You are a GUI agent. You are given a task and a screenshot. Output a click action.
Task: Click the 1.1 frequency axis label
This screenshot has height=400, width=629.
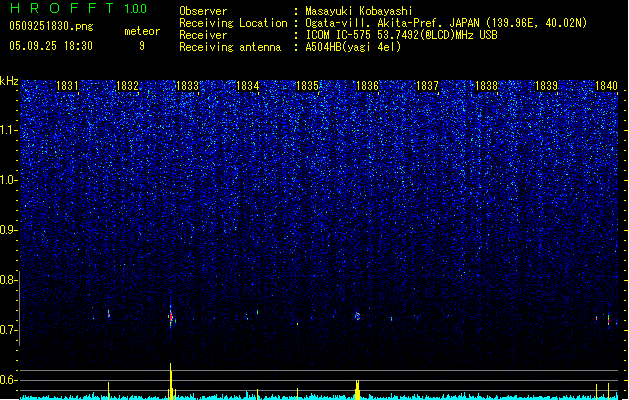[9, 130]
